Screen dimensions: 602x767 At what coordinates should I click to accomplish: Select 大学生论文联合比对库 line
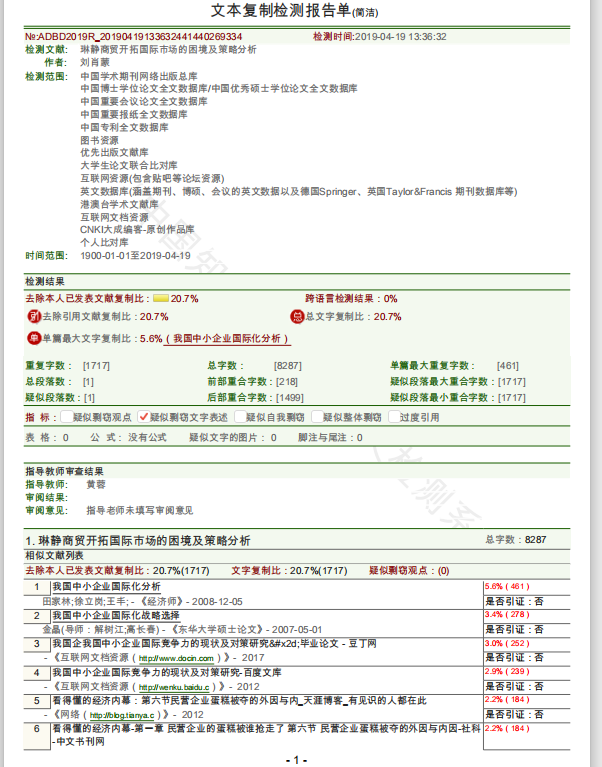click(129, 165)
